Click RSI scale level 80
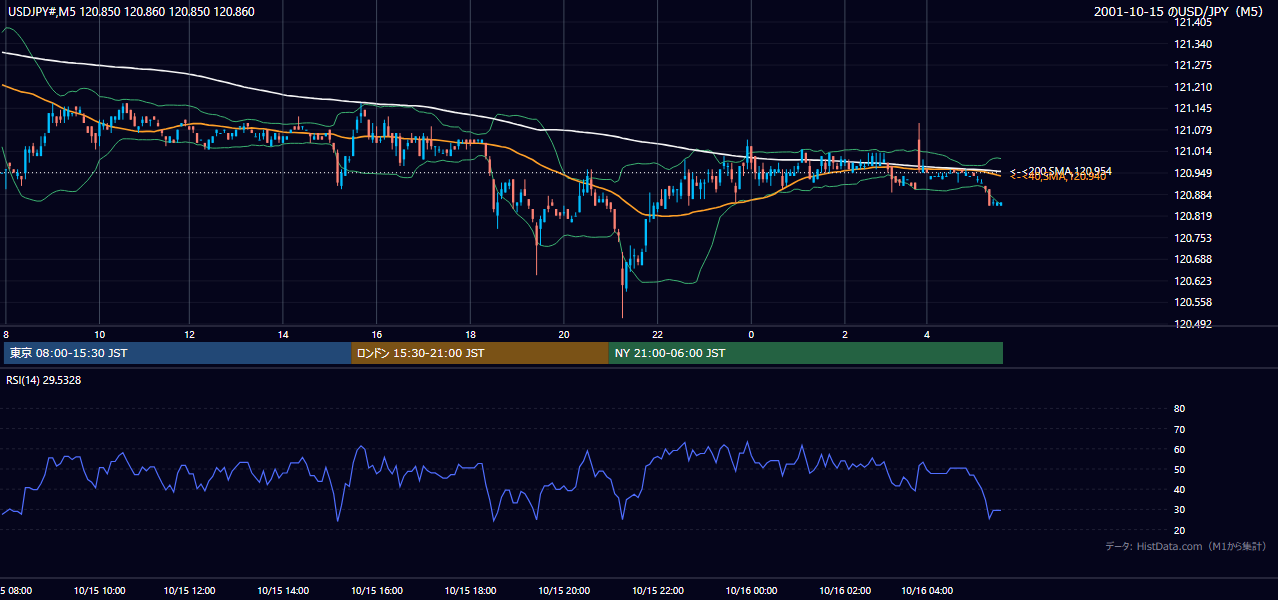The width and height of the screenshot is (1278, 600). 1179,409
